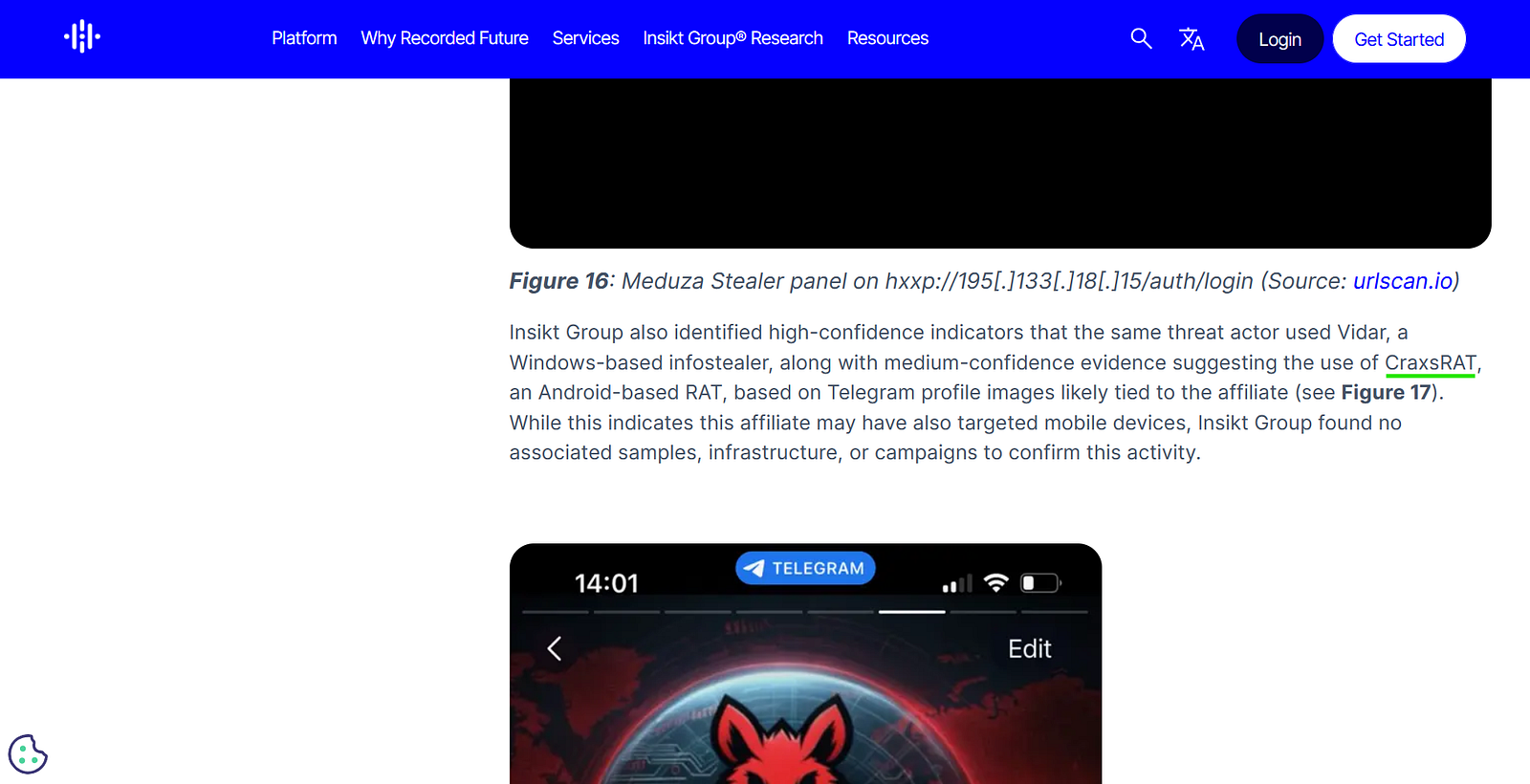Viewport: 1530px width, 784px height.
Task: Click the Figure 16 Meduza Stealer panel image
Action: (x=1000, y=163)
